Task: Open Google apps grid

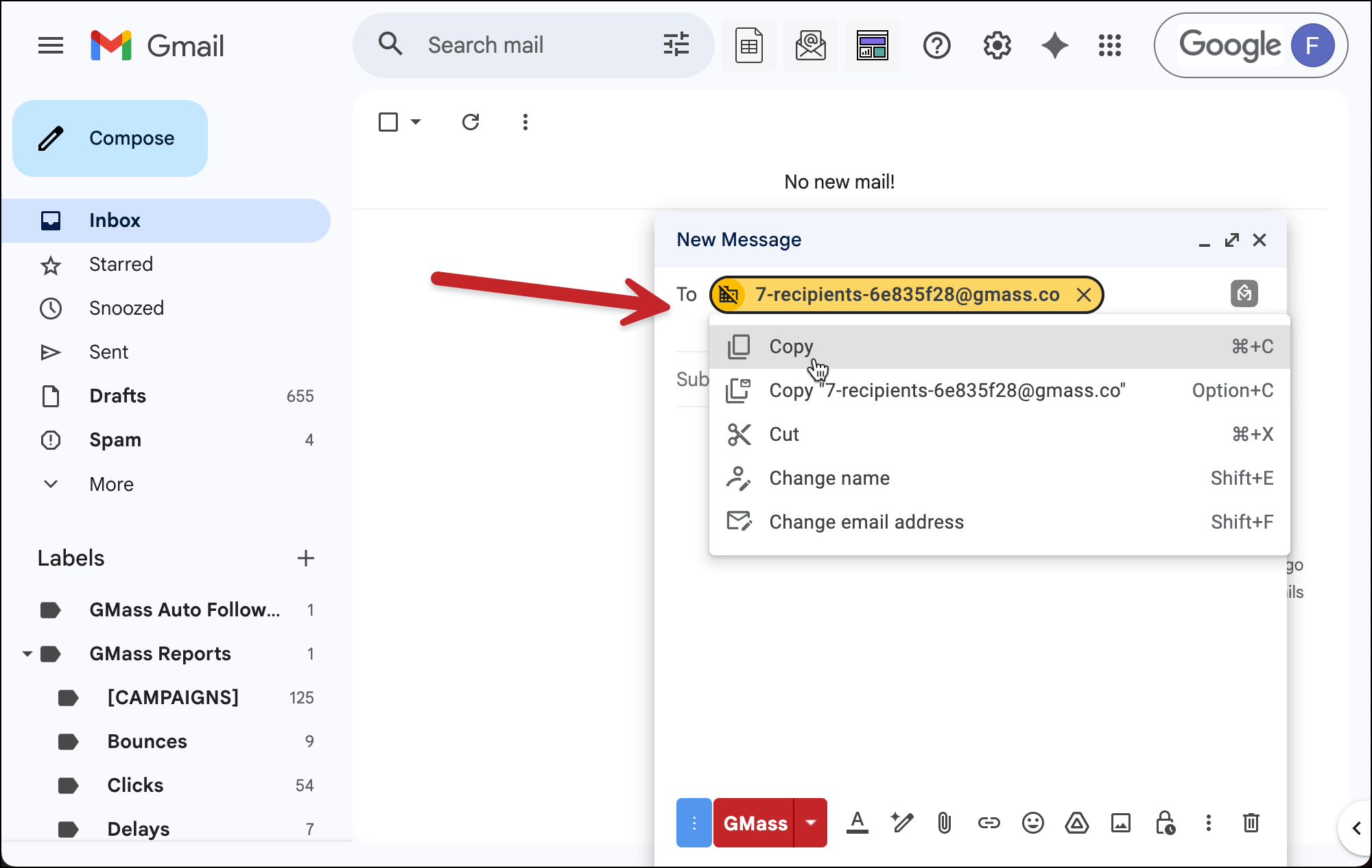Action: point(1109,46)
